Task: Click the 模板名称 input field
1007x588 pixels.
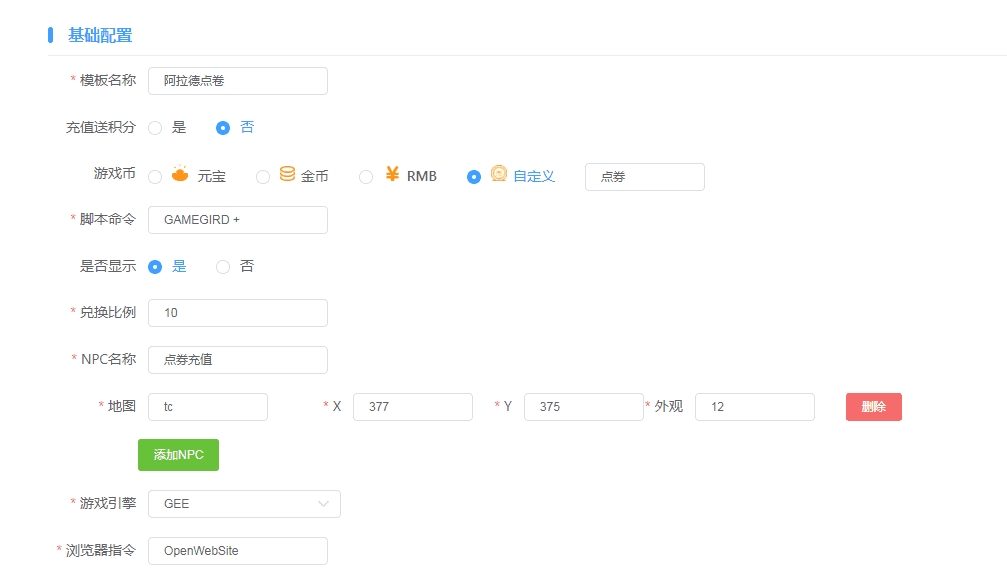Action: click(237, 81)
